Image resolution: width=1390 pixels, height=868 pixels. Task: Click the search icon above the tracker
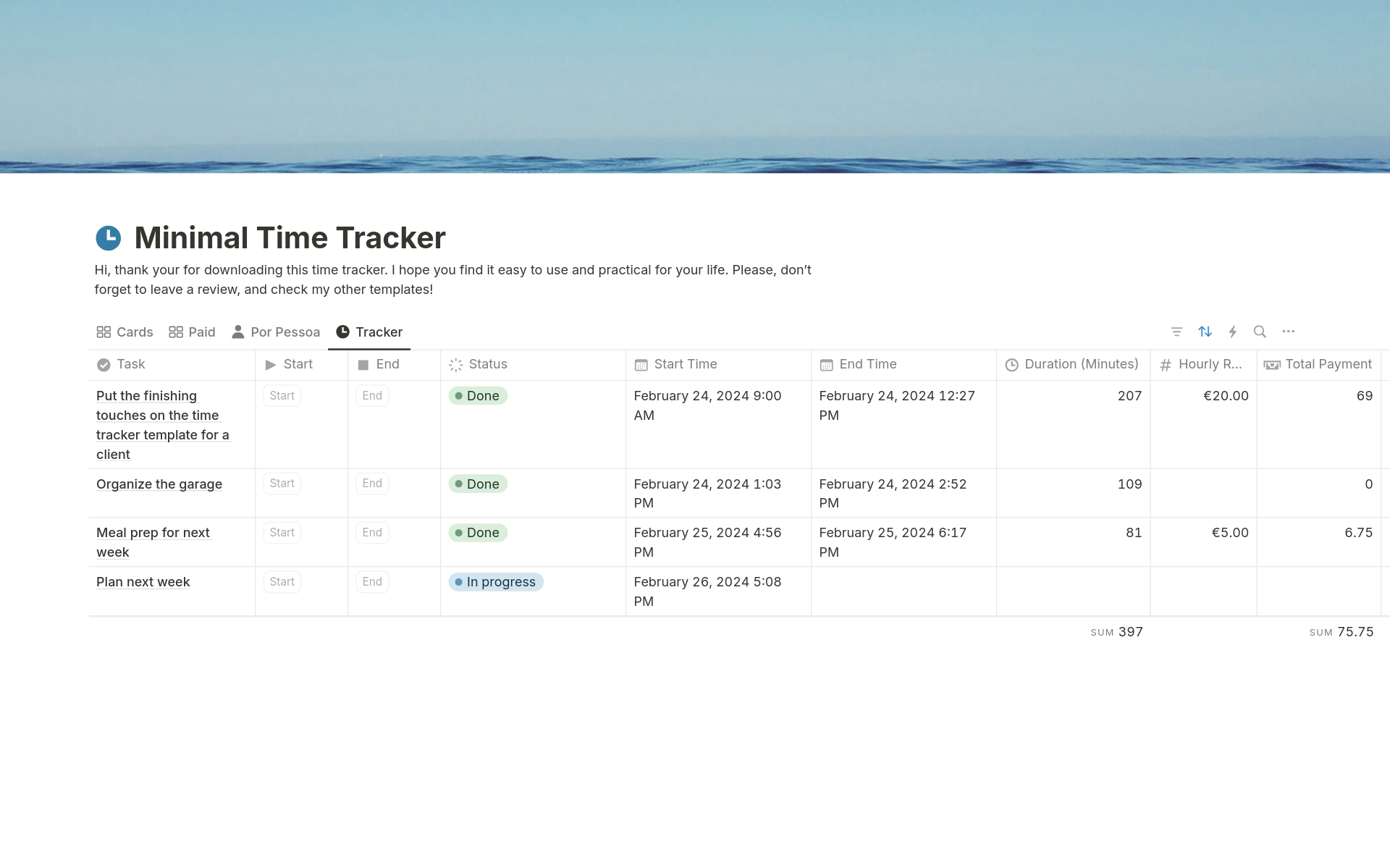coord(1260,331)
